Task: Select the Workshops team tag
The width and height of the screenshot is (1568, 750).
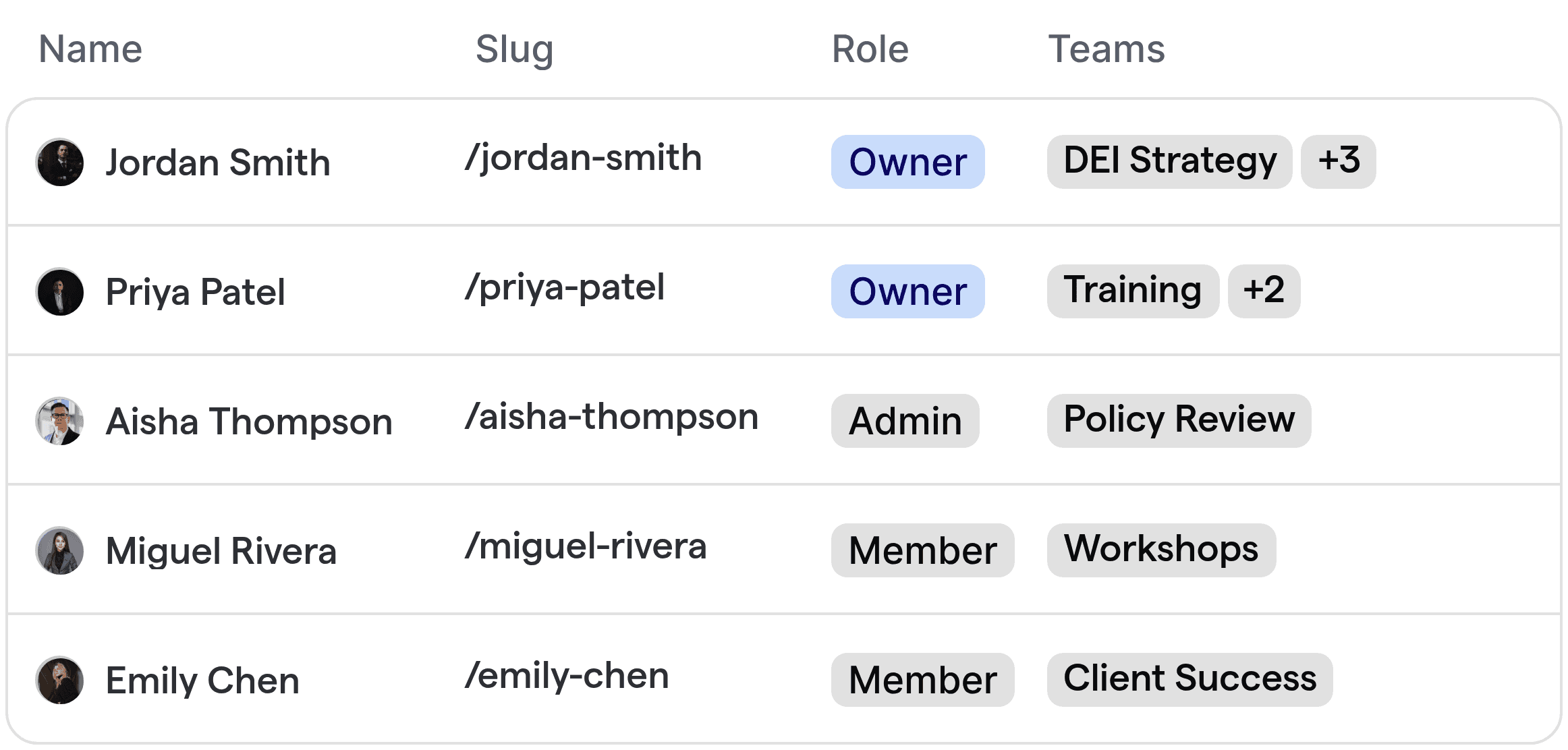Action: [1161, 550]
